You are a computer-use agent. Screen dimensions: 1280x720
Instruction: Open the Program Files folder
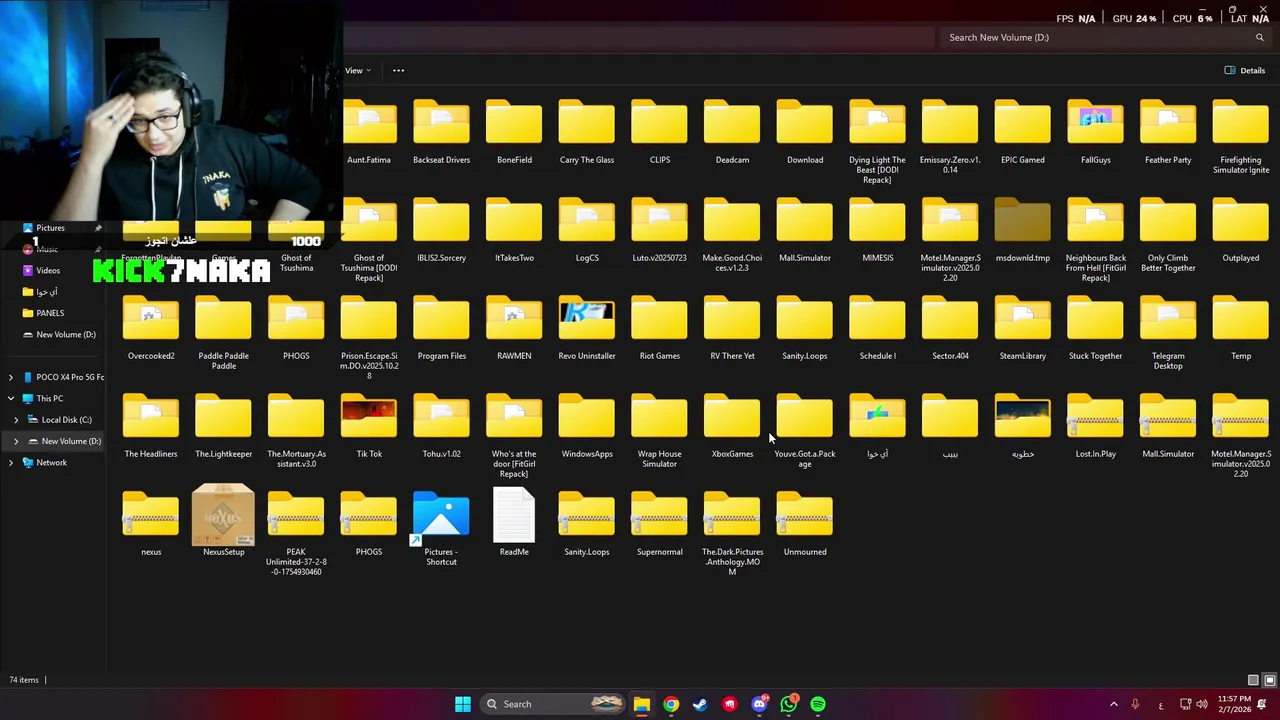point(441,328)
